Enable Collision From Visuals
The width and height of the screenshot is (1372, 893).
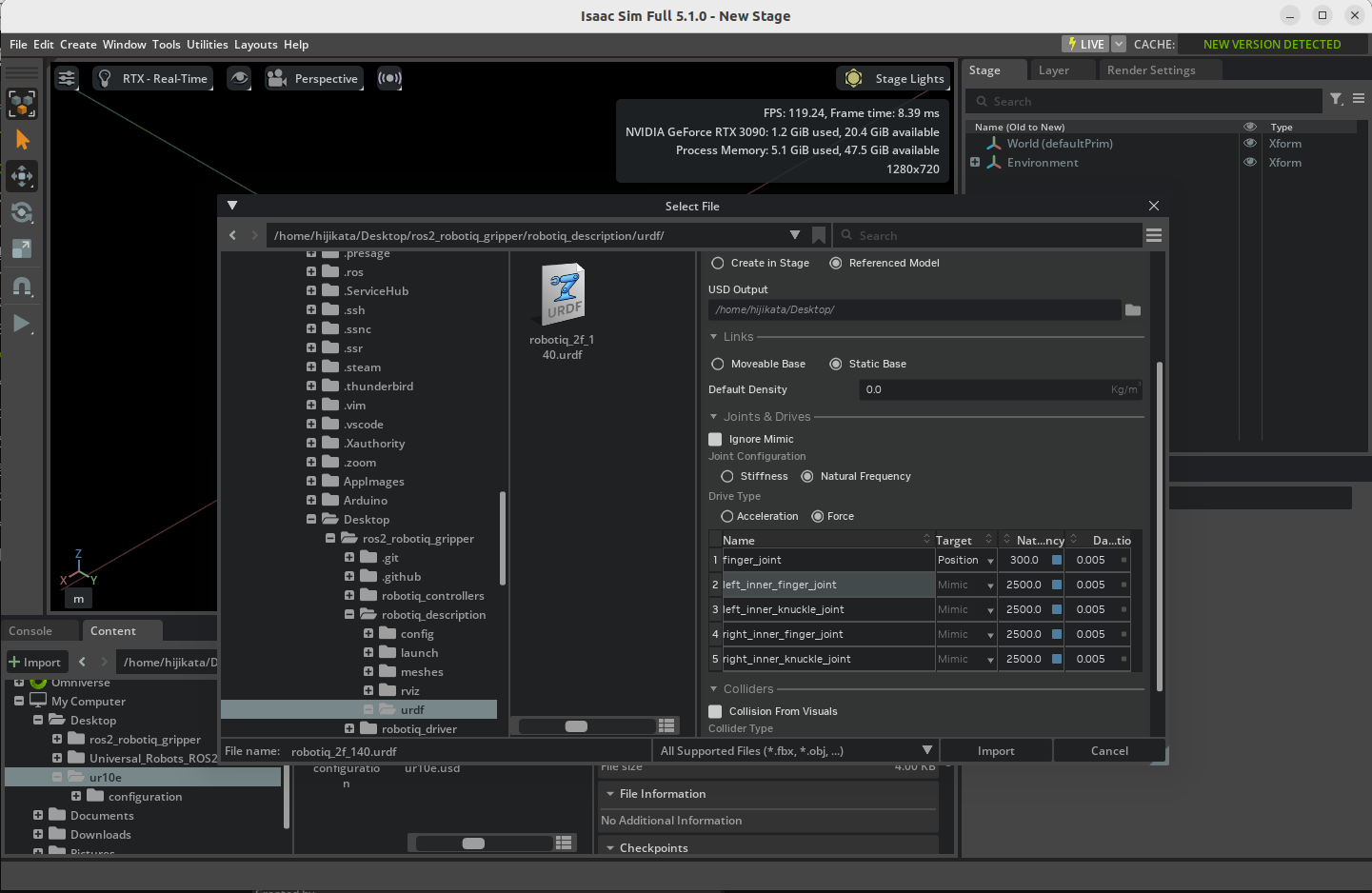point(715,711)
